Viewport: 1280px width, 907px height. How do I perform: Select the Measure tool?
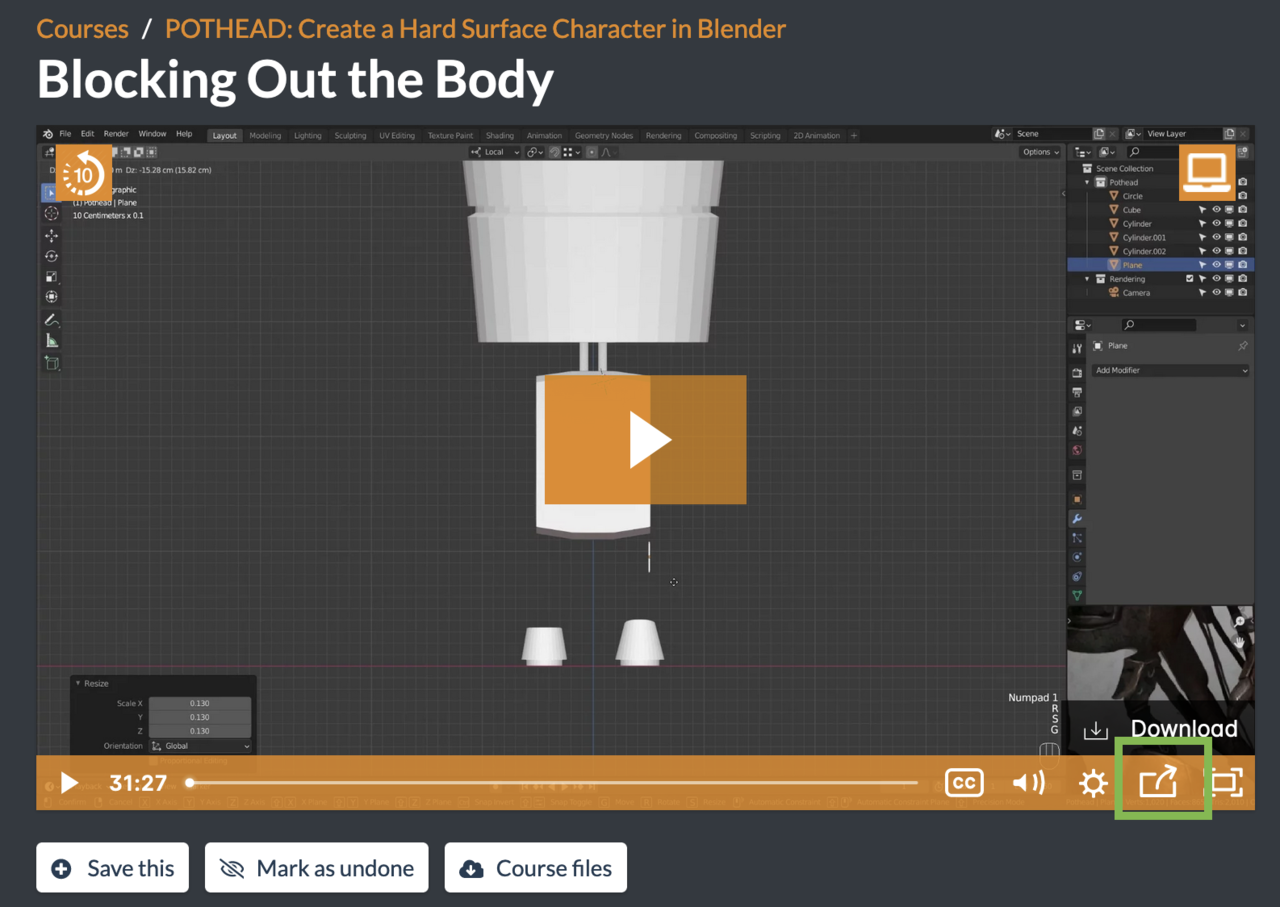[51, 341]
